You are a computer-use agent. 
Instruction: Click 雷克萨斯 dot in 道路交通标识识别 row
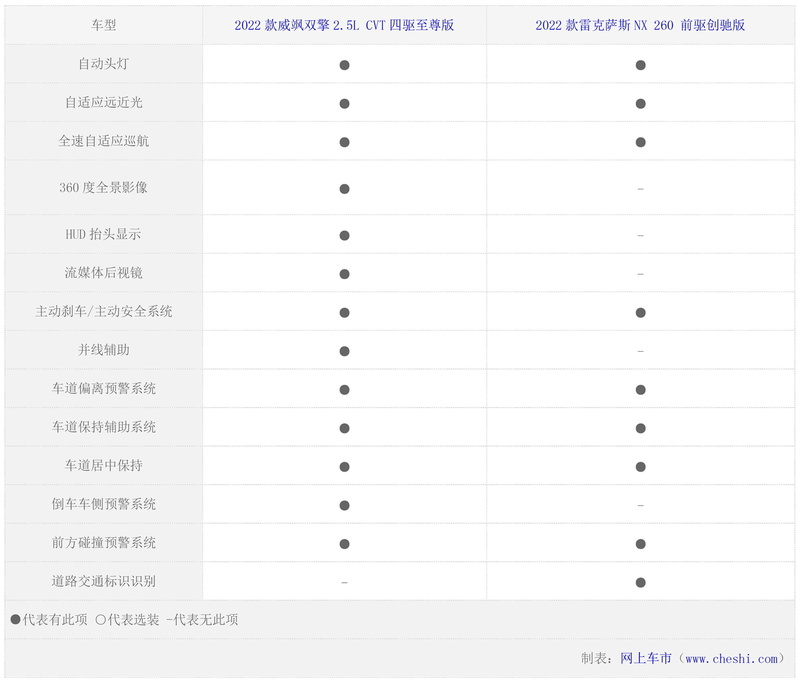tap(640, 583)
